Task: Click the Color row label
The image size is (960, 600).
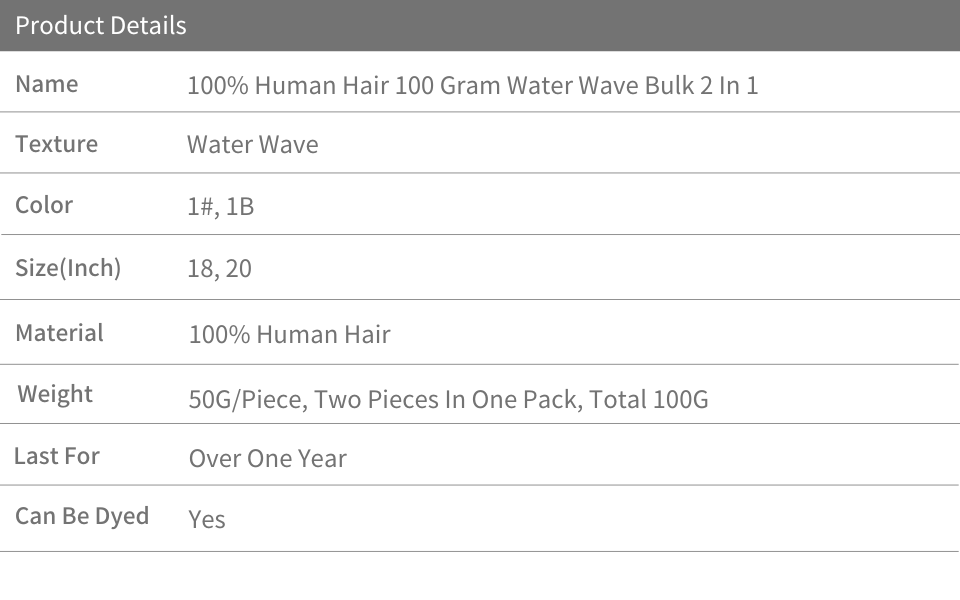Action: point(44,205)
